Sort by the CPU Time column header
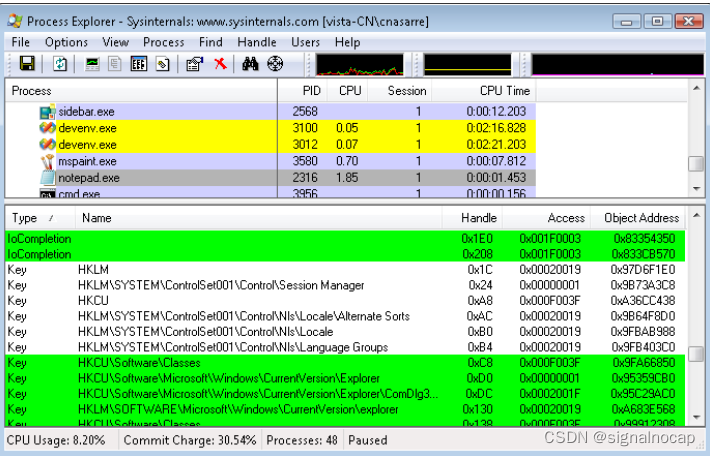The width and height of the screenshot is (710, 456). [484, 91]
